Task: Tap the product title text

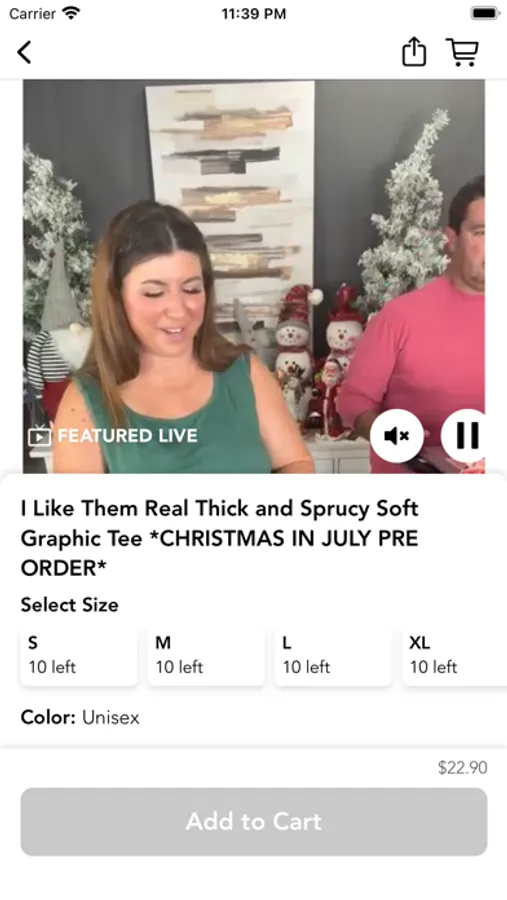Action: click(220, 538)
